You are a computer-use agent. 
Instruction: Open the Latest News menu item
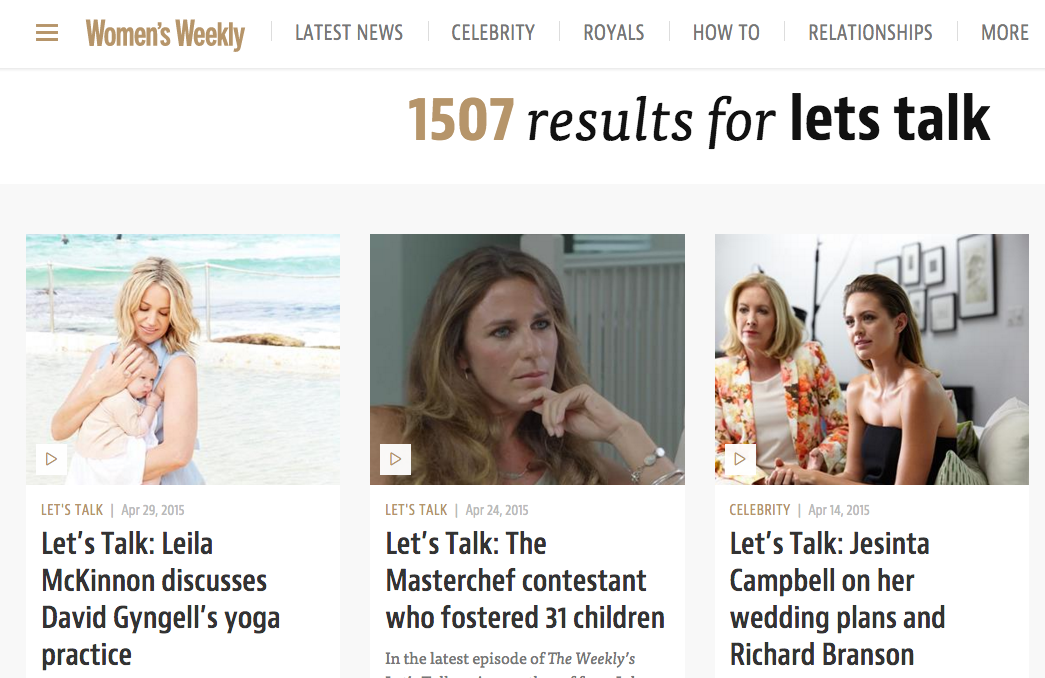349,33
